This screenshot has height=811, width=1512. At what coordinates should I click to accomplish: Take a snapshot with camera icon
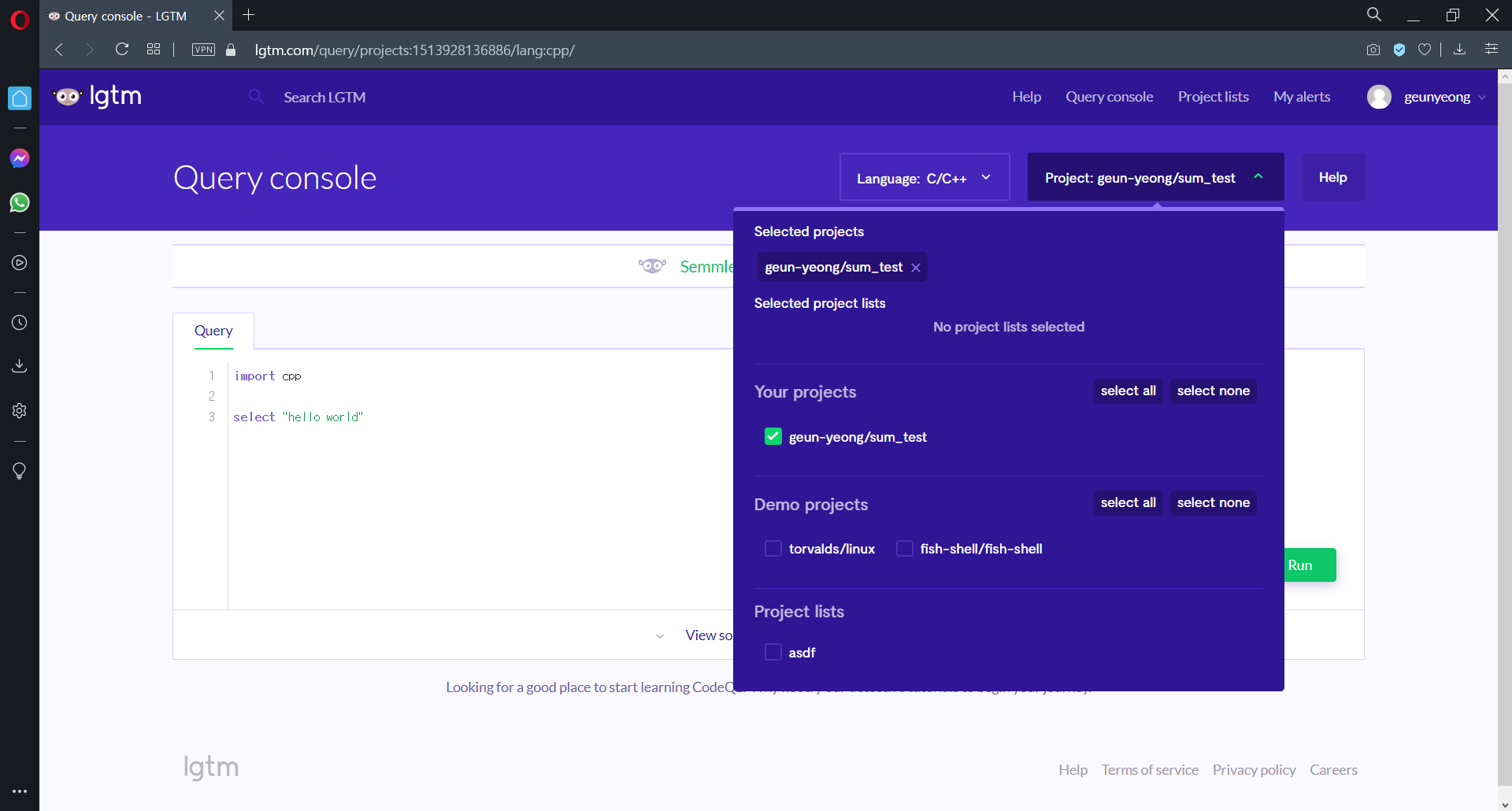pyautogui.click(x=1373, y=50)
